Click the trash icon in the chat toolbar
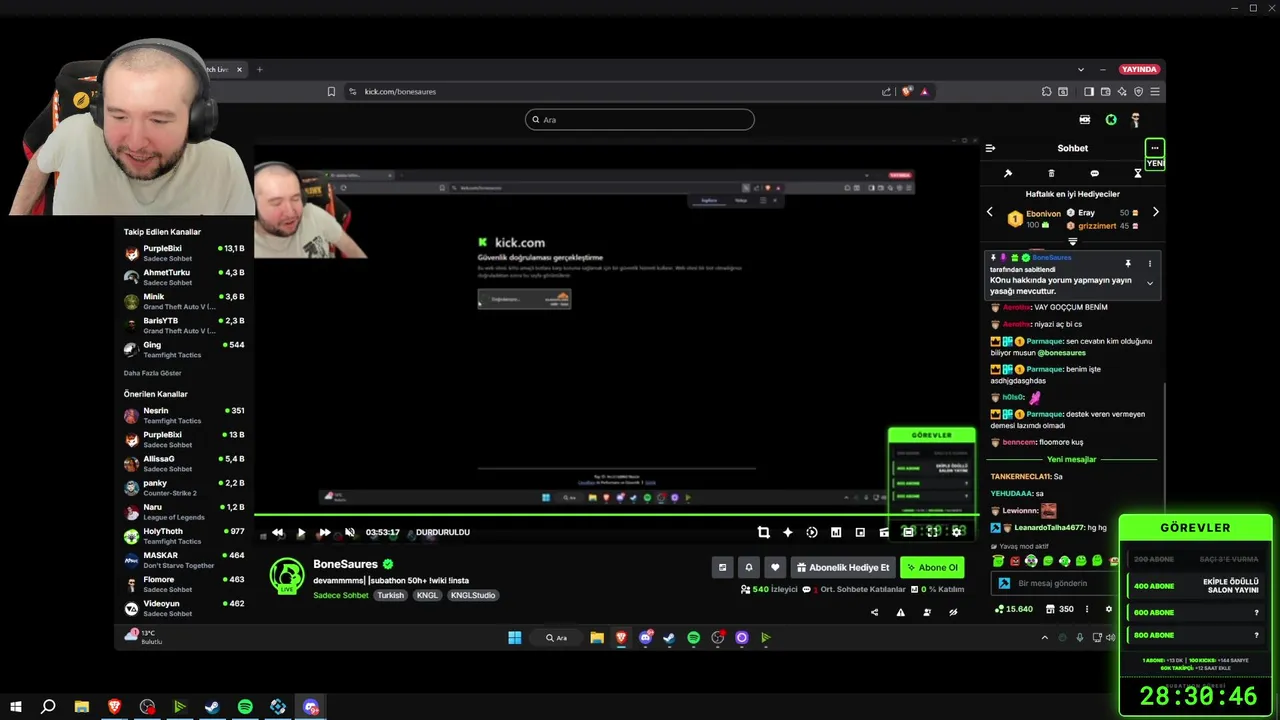Image resolution: width=1280 pixels, height=720 pixels. tap(1051, 173)
